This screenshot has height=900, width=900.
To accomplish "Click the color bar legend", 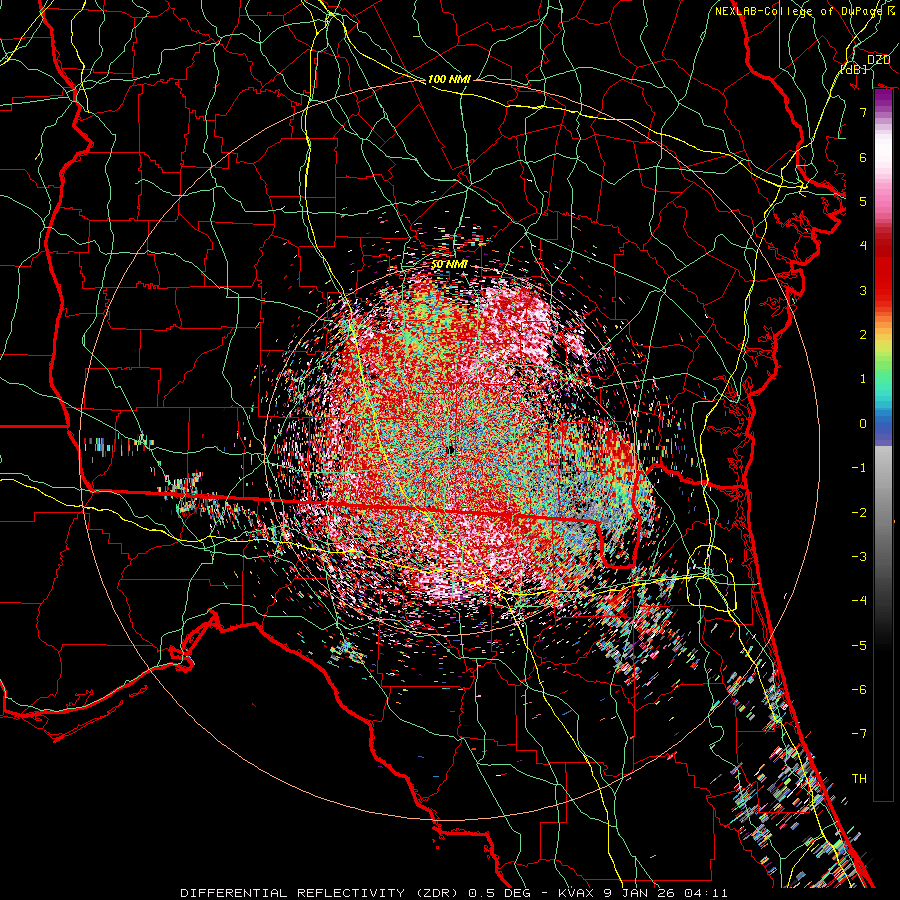I will [x=883, y=445].
